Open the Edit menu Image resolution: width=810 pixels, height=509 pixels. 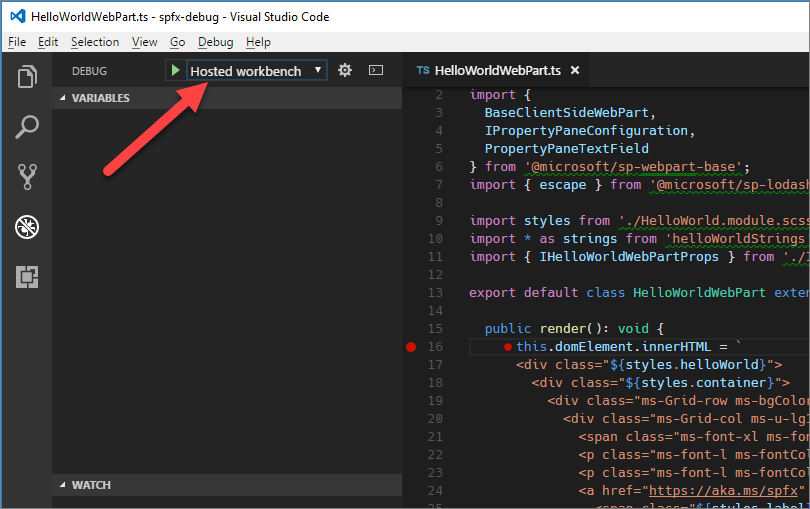pyautogui.click(x=48, y=42)
